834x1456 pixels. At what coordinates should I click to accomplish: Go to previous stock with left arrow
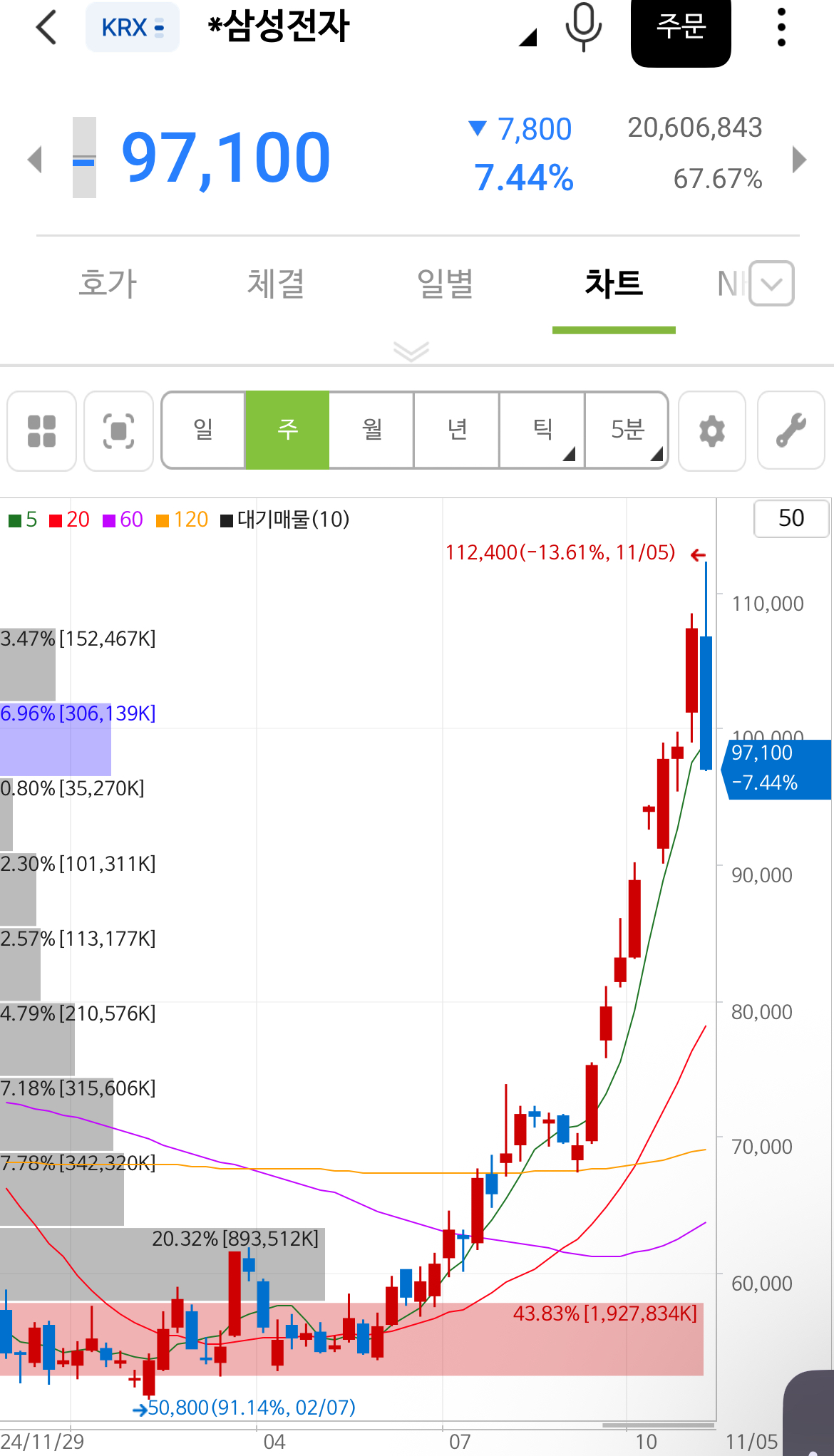click(x=34, y=160)
